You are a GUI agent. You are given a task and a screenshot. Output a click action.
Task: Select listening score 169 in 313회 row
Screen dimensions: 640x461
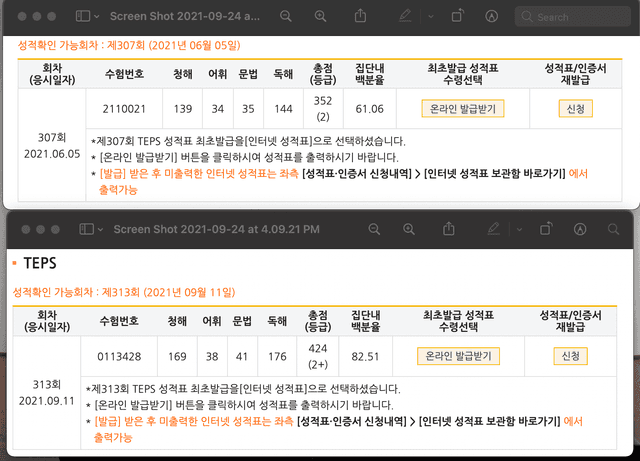177,356
